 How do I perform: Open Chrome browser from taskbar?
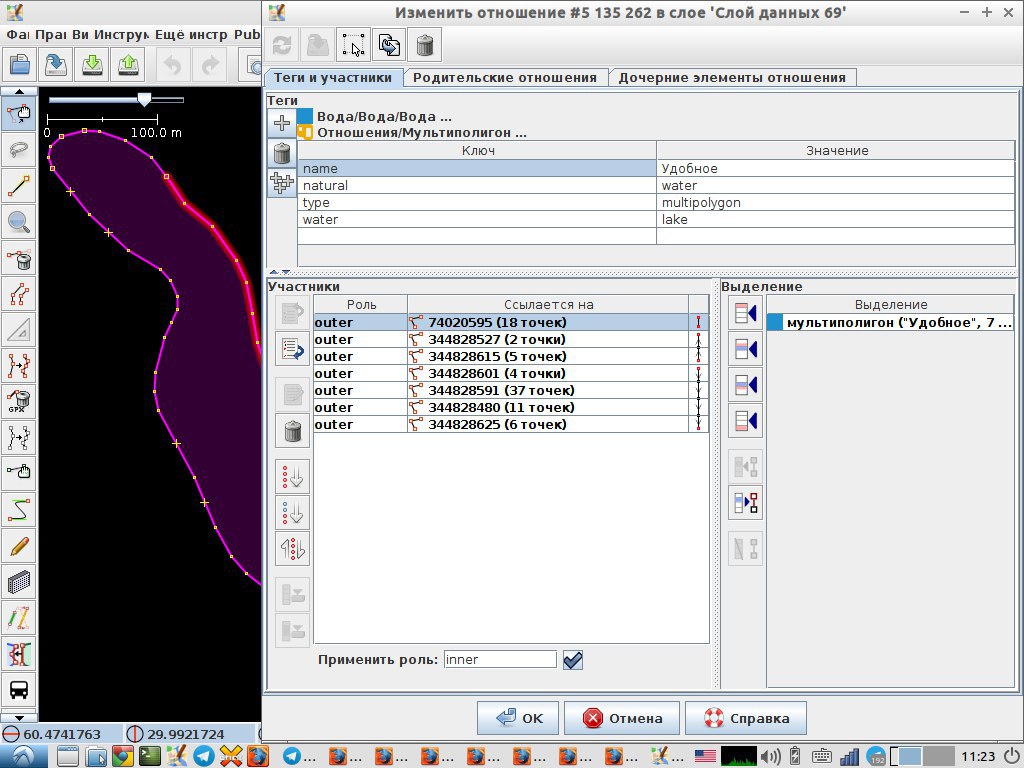tap(123, 756)
